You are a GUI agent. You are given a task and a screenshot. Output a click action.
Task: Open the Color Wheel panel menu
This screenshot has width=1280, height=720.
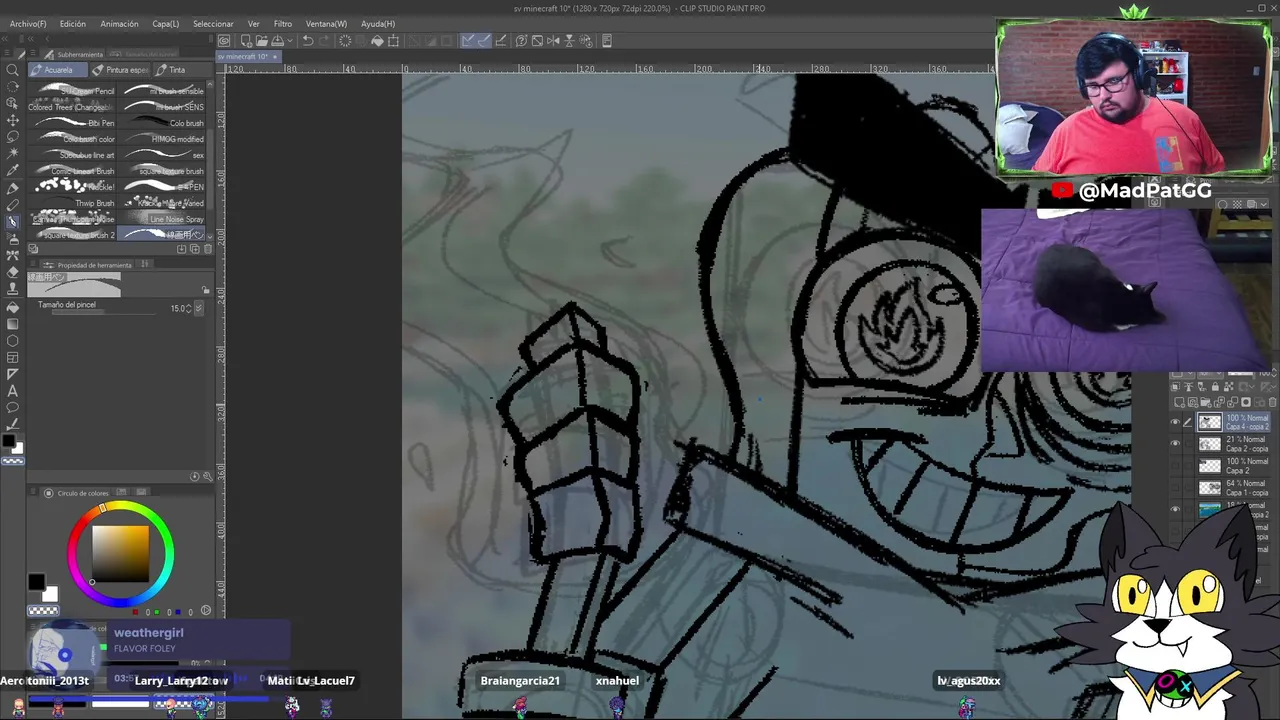pos(35,493)
